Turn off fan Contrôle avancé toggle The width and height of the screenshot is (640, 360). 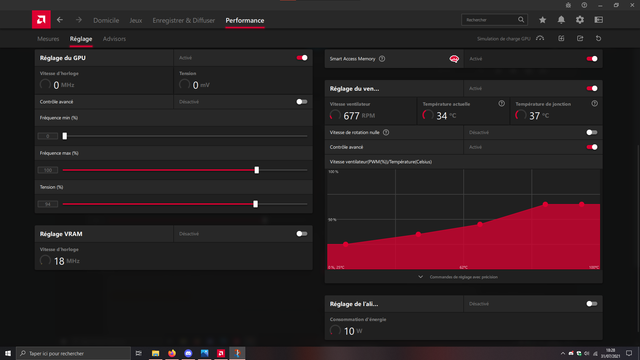[592, 147]
